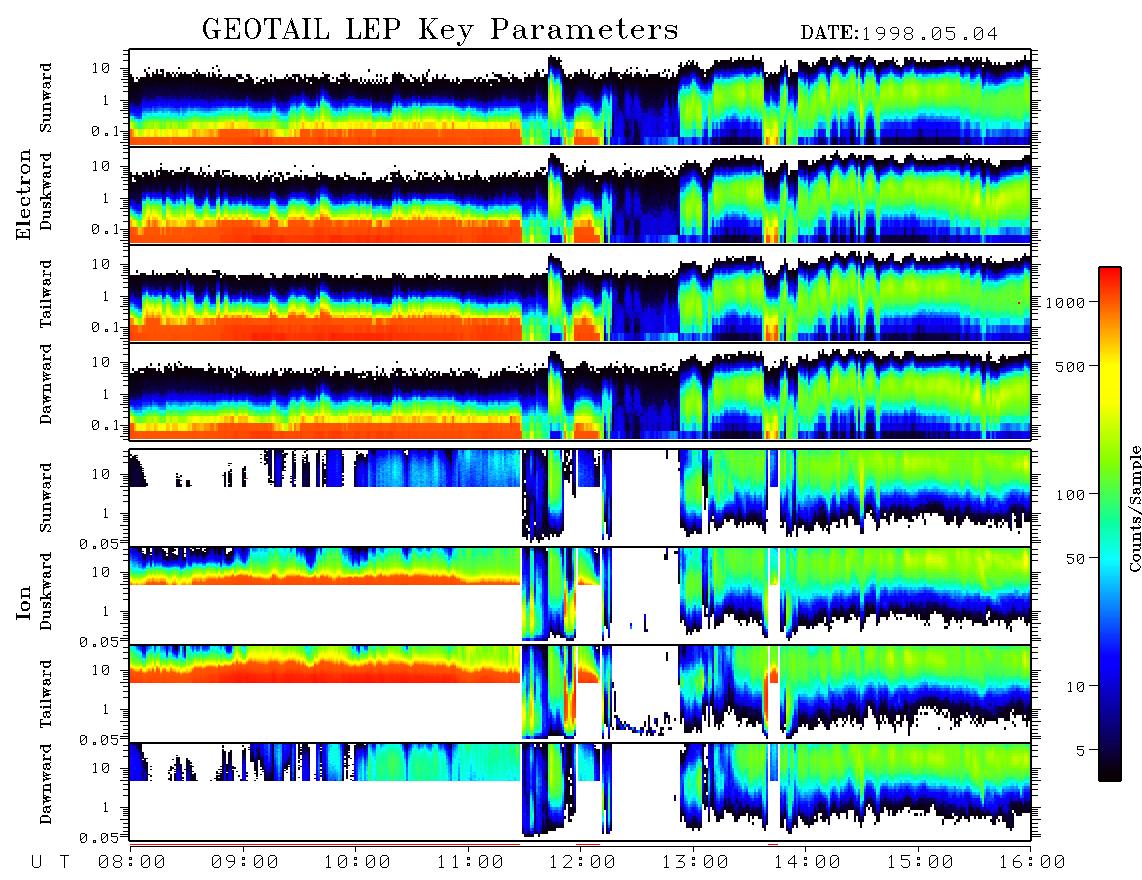Click the 100 colorbar tick label

(x=1070, y=495)
